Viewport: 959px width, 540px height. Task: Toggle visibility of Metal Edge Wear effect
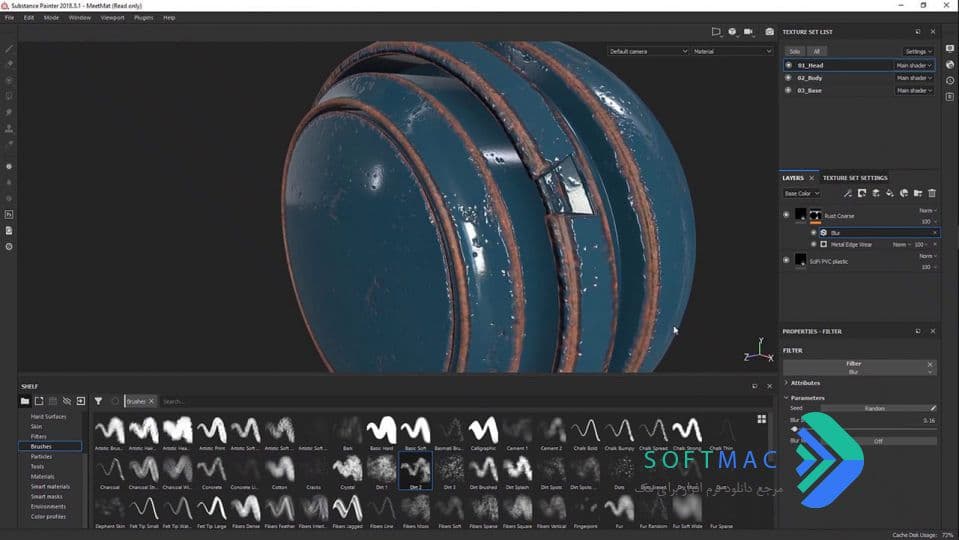coord(814,244)
